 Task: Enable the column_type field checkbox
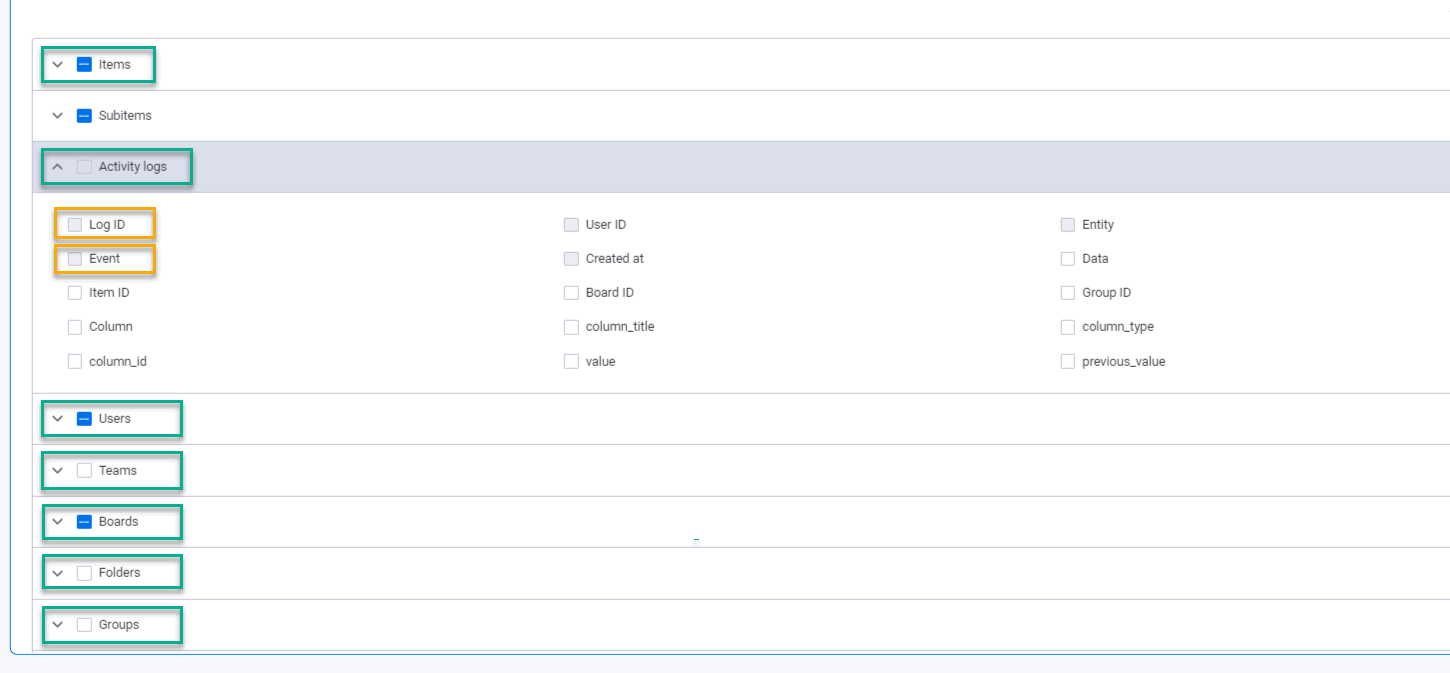1067,326
